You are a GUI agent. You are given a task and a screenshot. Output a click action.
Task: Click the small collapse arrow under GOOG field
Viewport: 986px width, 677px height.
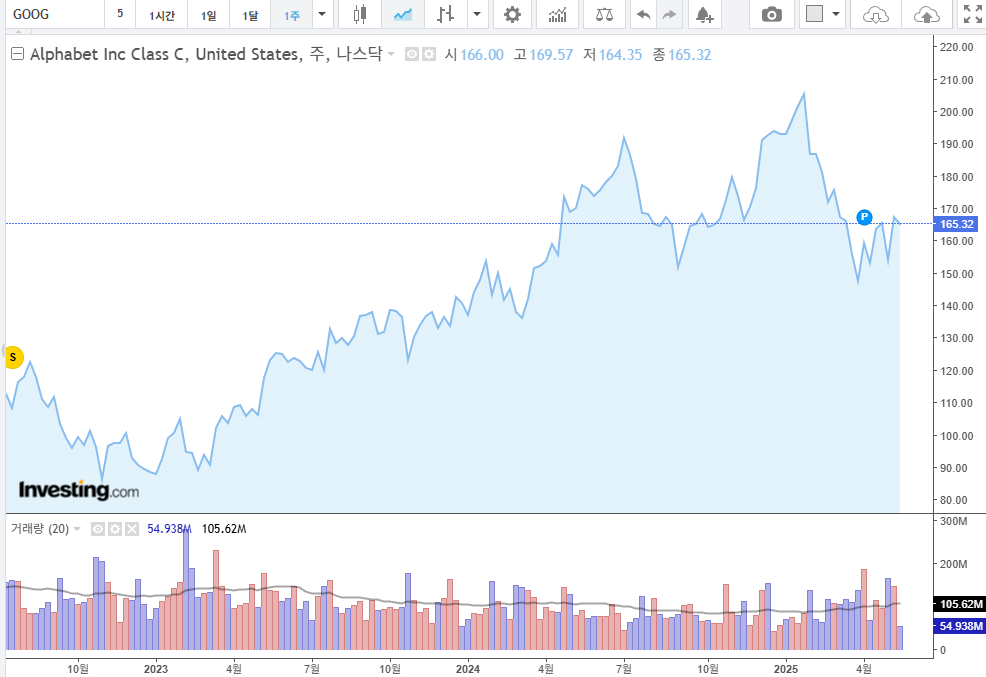pyautogui.click(x=18, y=30)
